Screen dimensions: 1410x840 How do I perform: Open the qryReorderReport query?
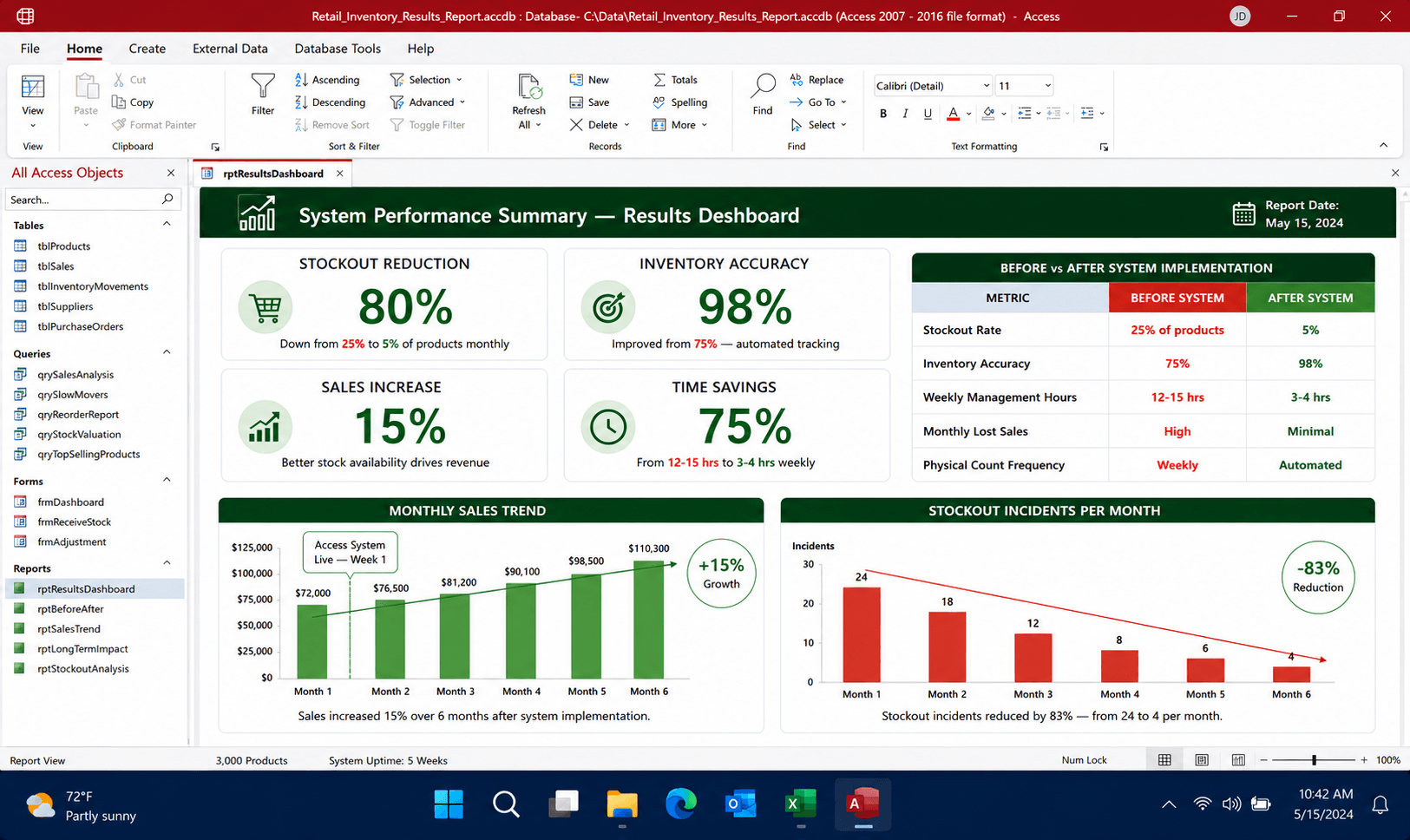pos(77,415)
